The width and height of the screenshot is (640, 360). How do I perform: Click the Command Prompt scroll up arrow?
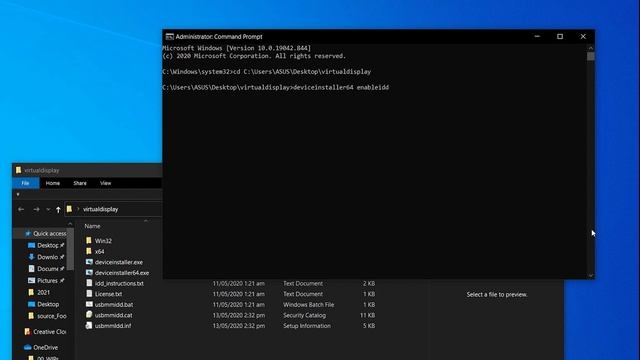591,48
